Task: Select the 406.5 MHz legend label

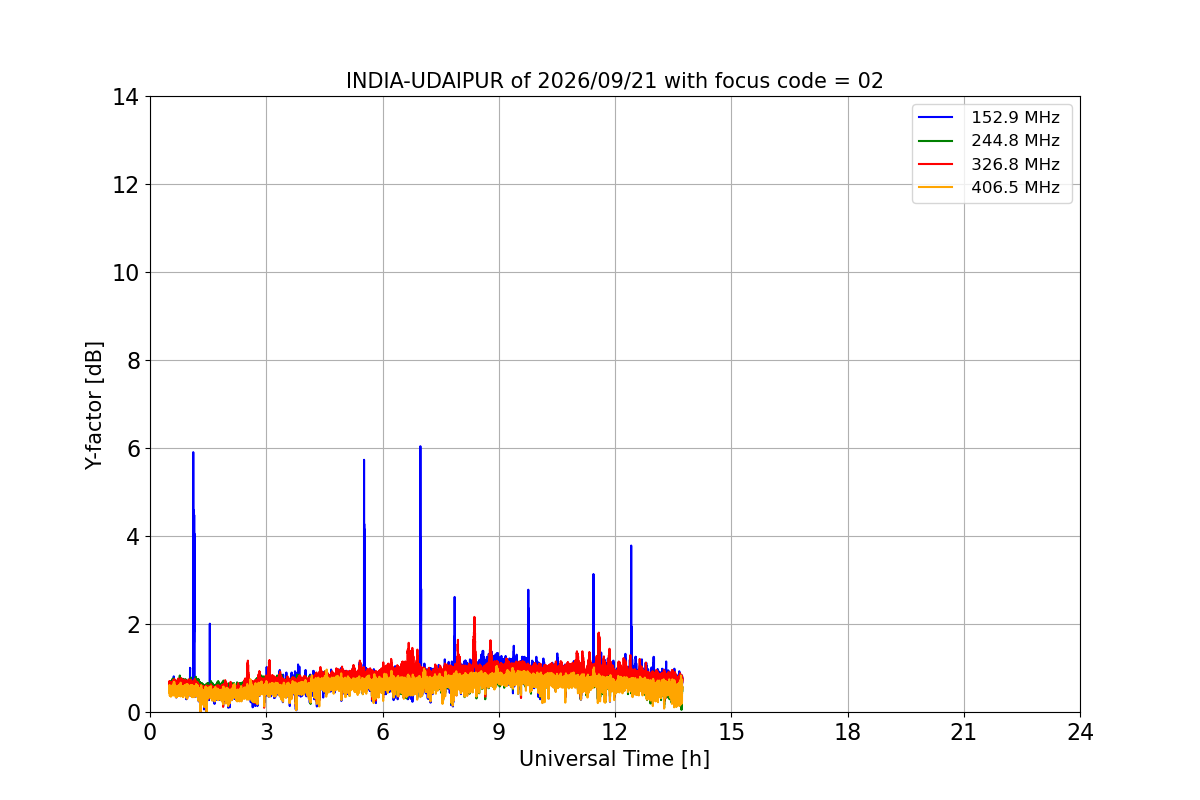Action: click(x=1016, y=187)
